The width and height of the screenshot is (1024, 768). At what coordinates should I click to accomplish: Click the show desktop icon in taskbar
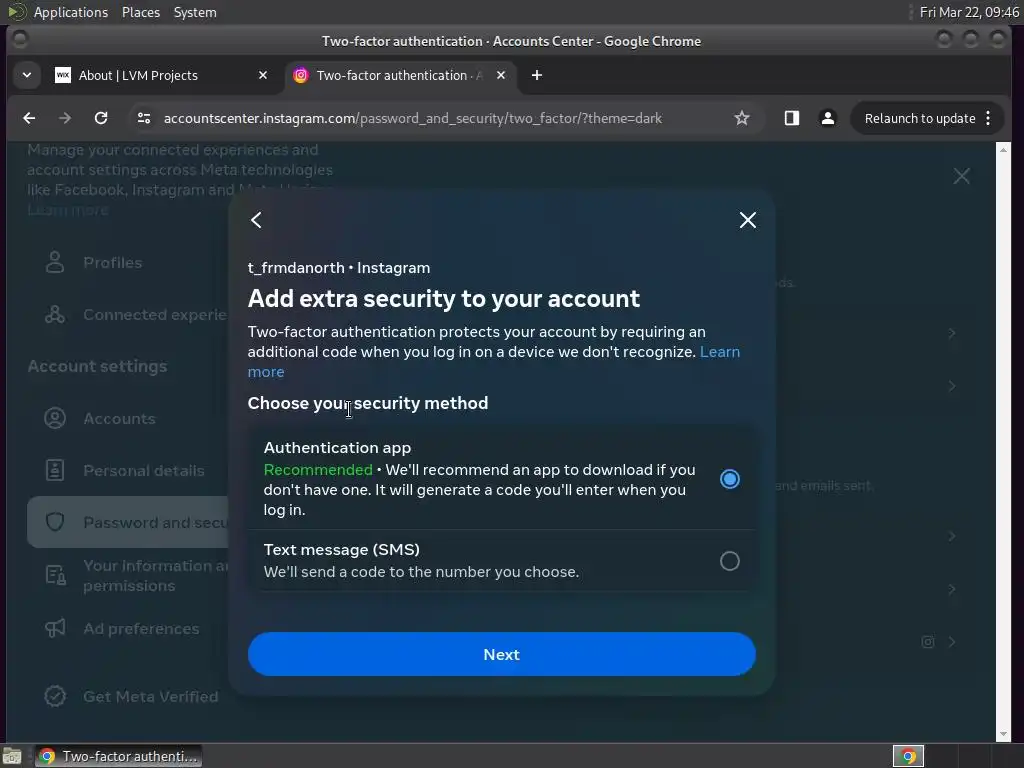12,757
